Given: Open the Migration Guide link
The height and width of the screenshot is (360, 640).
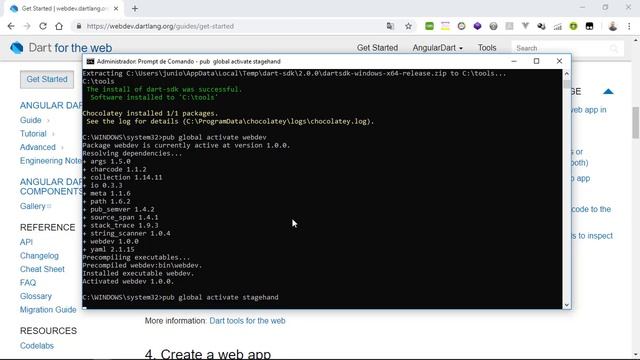Looking at the screenshot, I should 48,309.
